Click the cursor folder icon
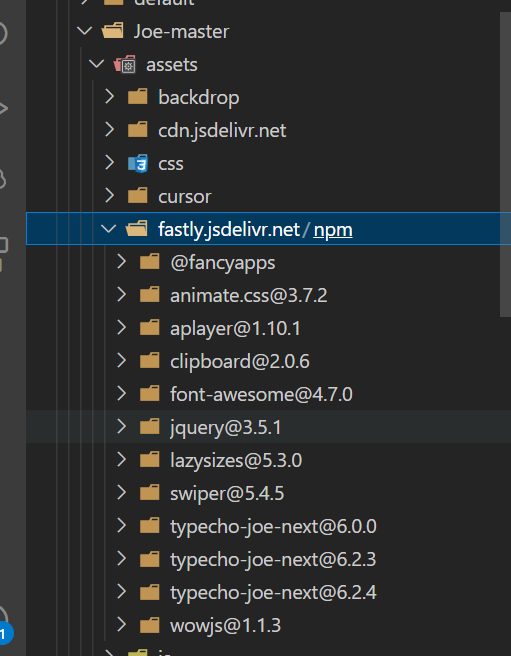This screenshot has width=511, height=656. click(x=137, y=196)
